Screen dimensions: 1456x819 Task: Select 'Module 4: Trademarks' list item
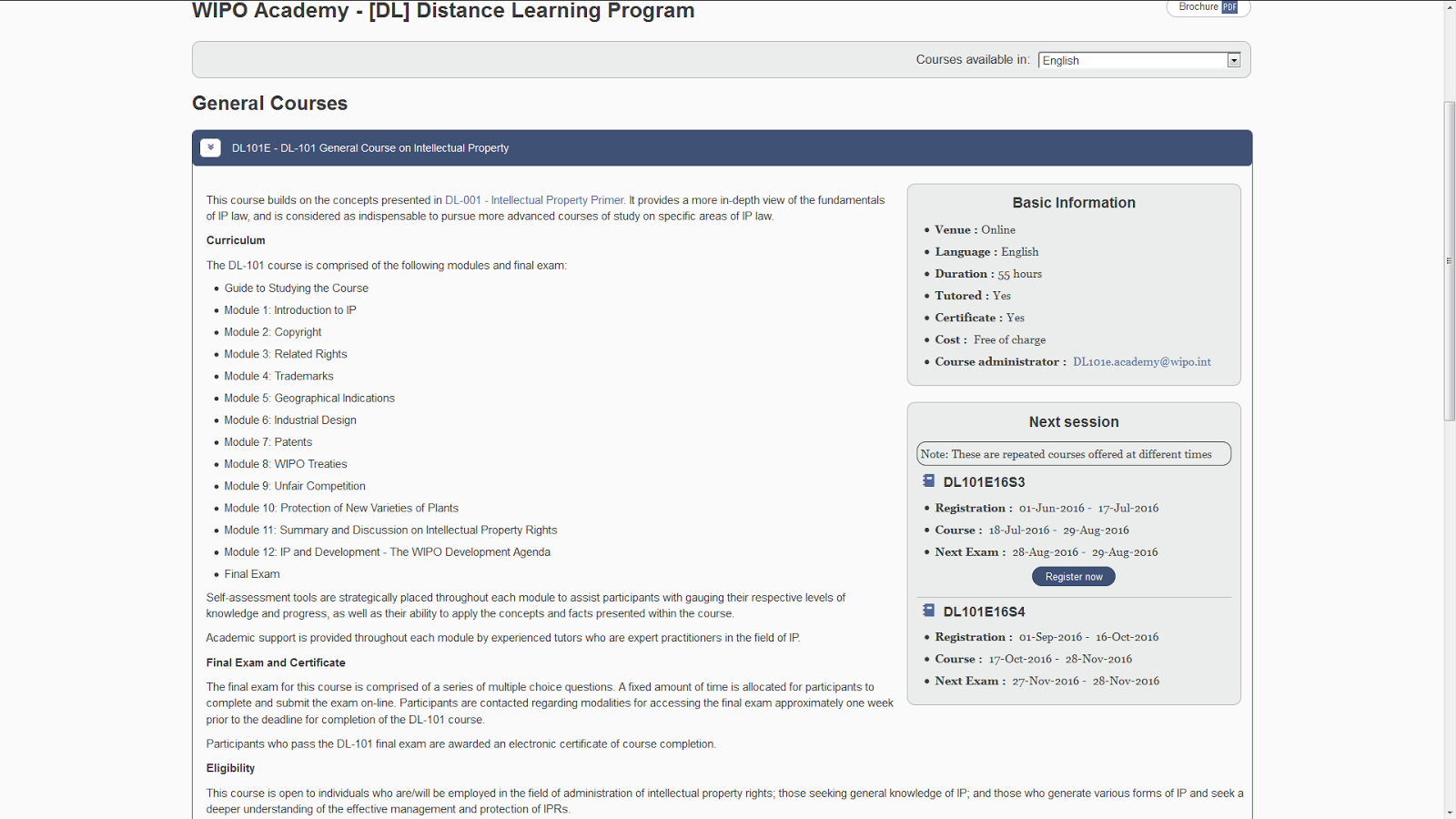[x=279, y=376]
